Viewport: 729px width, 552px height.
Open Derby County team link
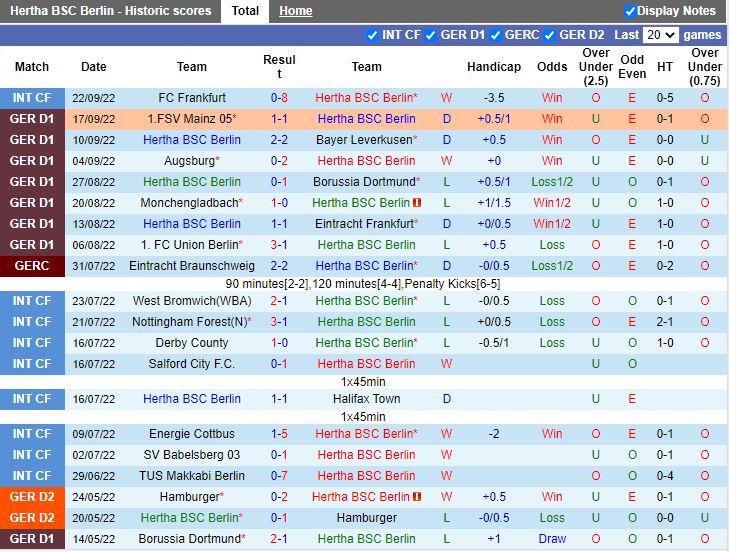pos(192,343)
